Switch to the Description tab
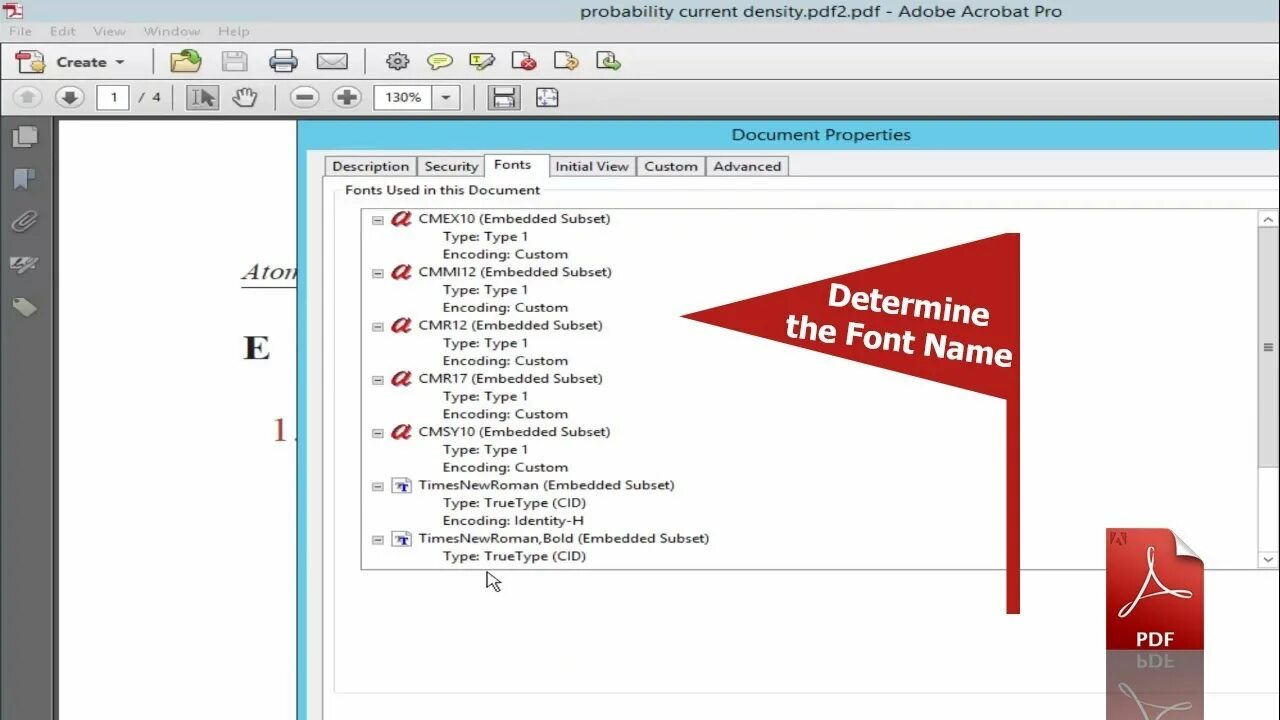 pyautogui.click(x=370, y=167)
